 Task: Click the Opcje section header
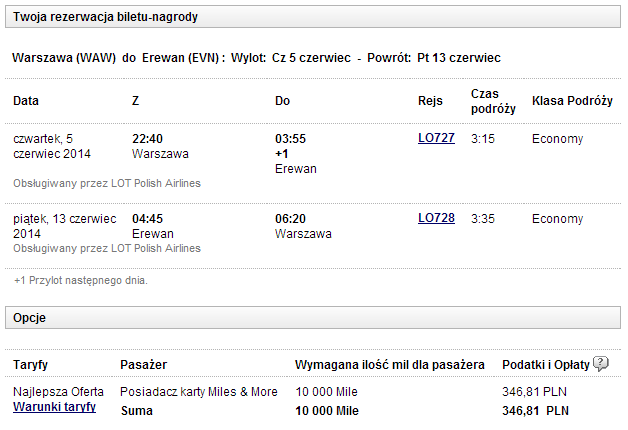pyautogui.click(x=31, y=317)
